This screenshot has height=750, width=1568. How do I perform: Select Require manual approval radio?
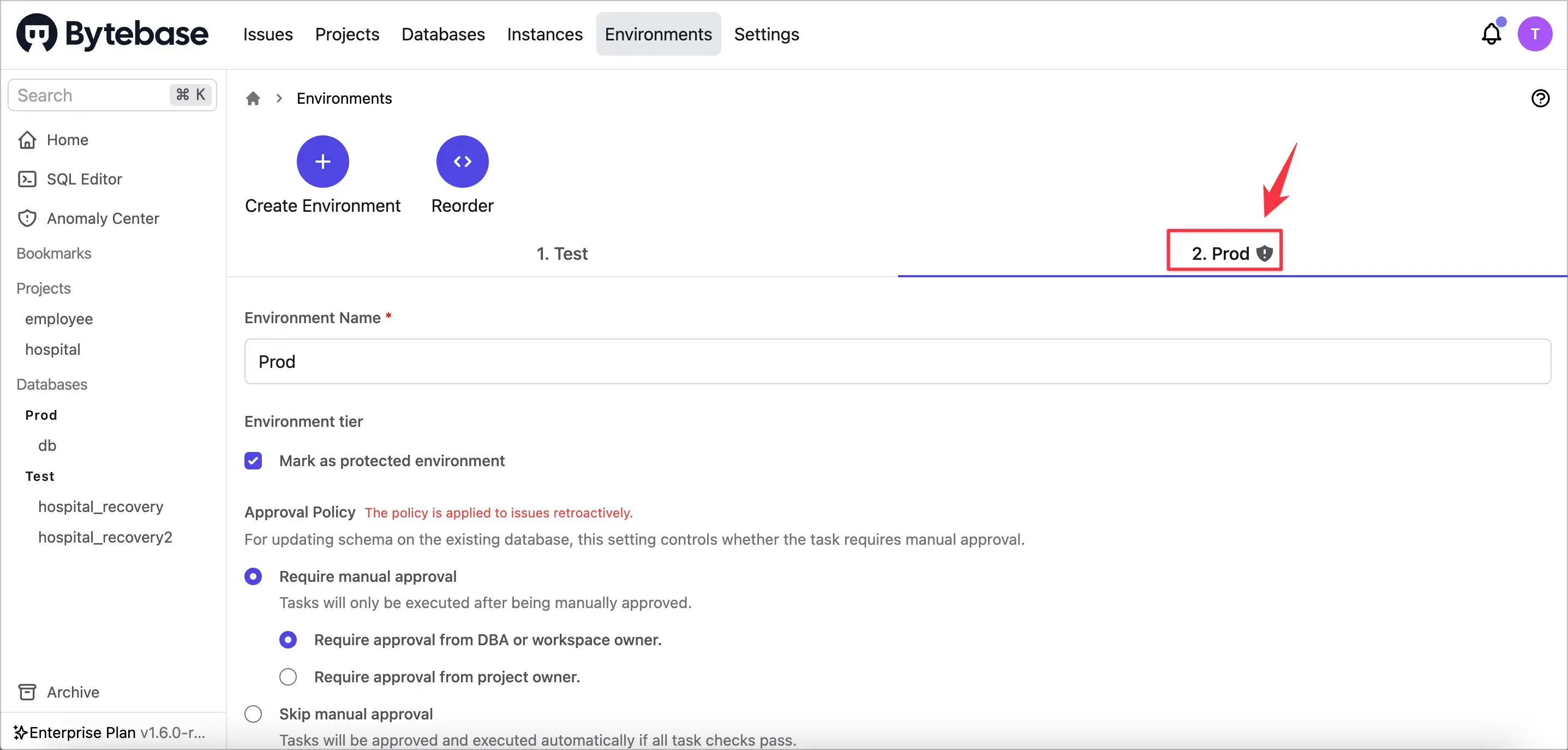pyautogui.click(x=253, y=576)
